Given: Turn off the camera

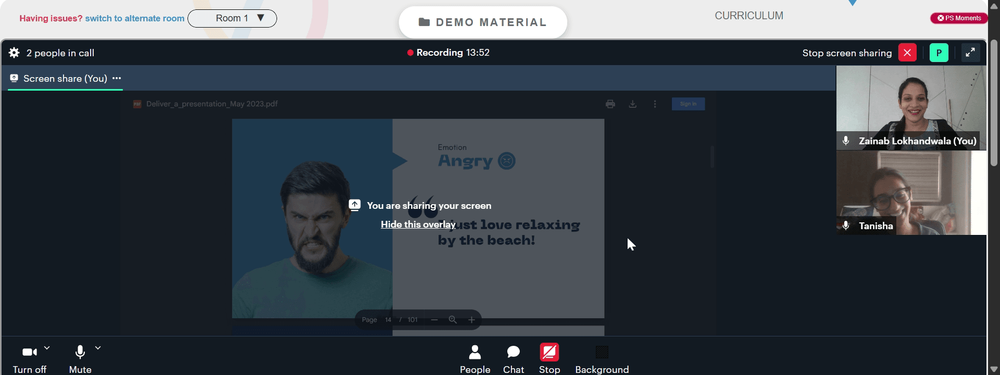Looking at the screenshot, I should pos(29,359).
